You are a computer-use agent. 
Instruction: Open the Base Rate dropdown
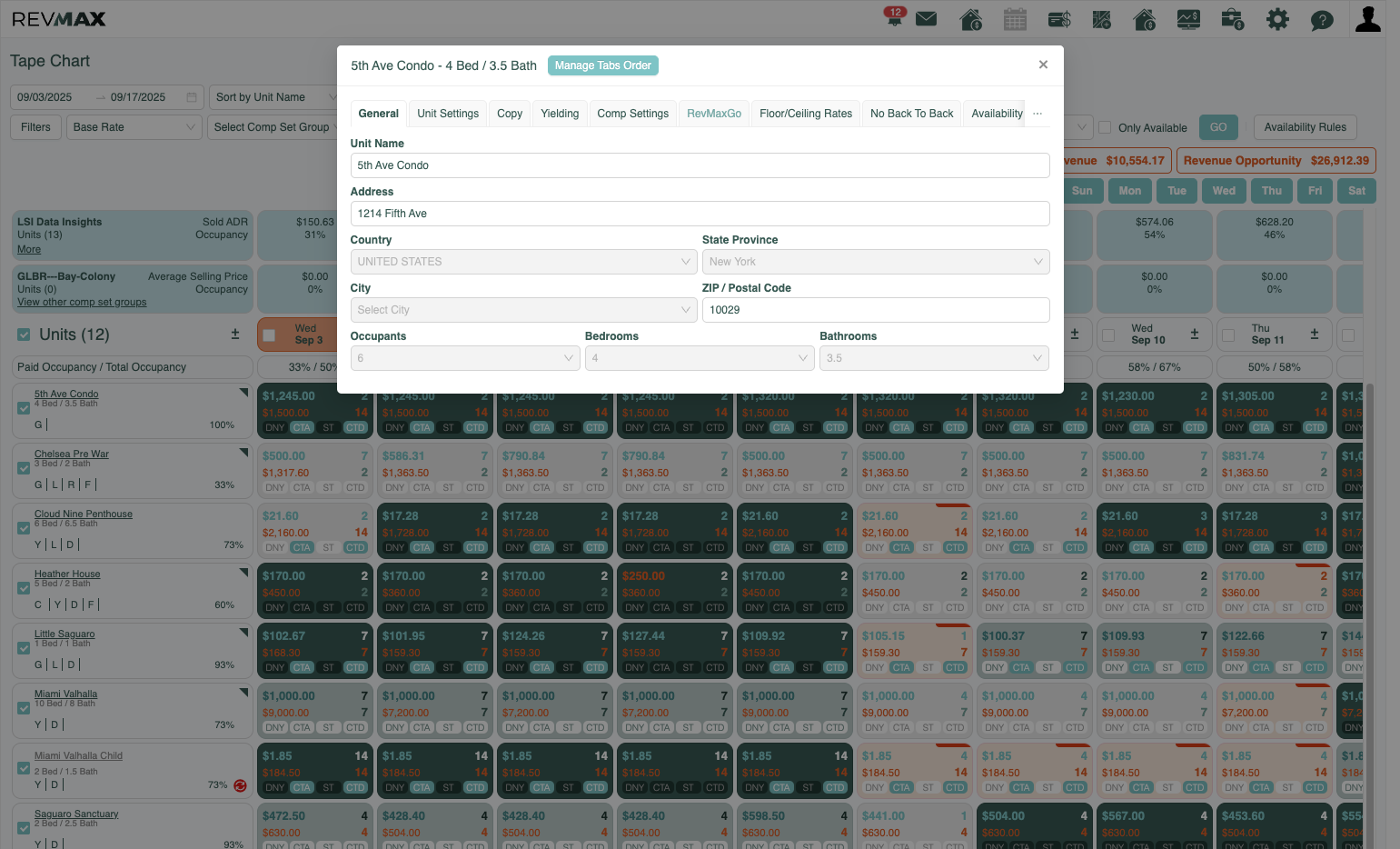(134, 127)
